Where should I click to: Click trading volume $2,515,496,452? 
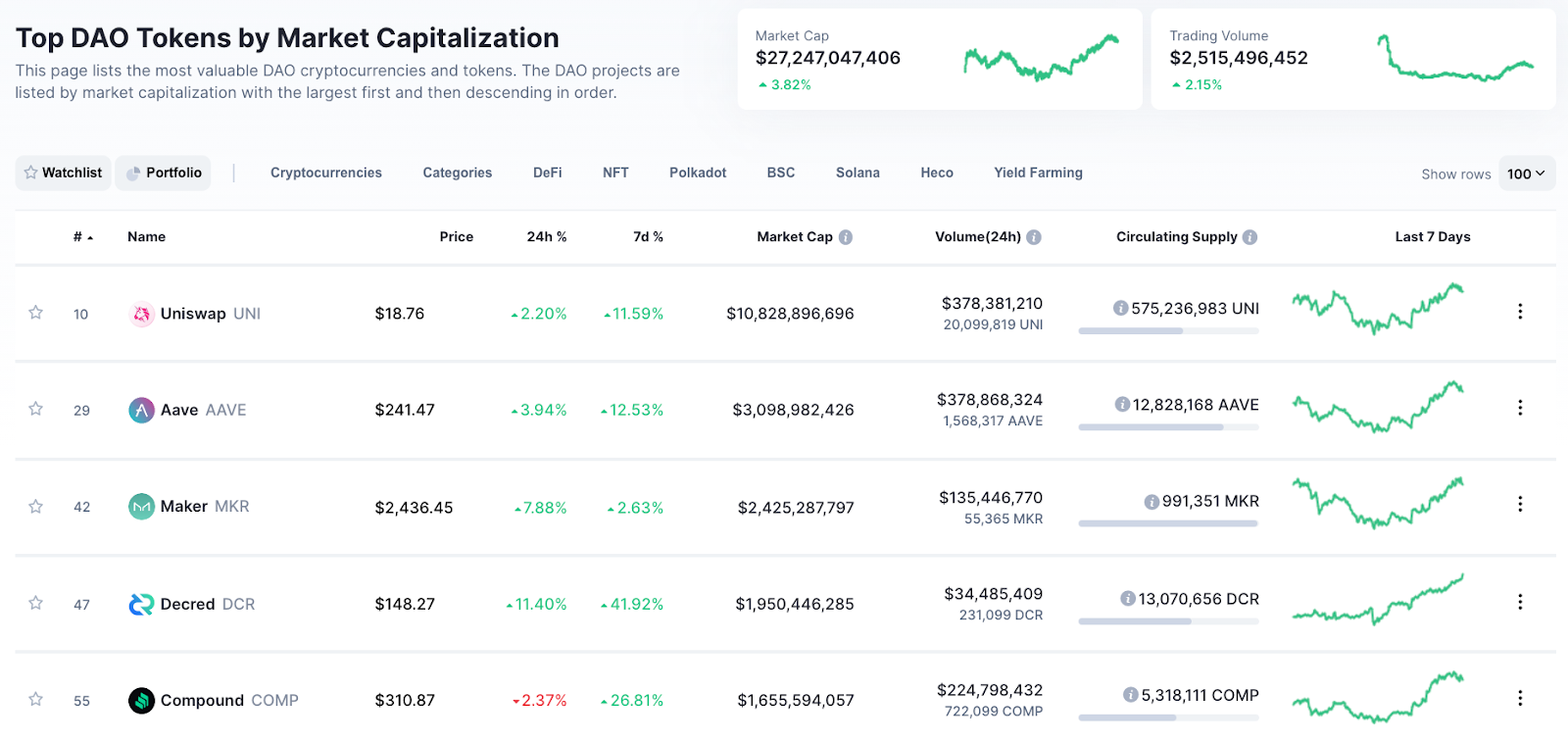tap(1239, 58)
